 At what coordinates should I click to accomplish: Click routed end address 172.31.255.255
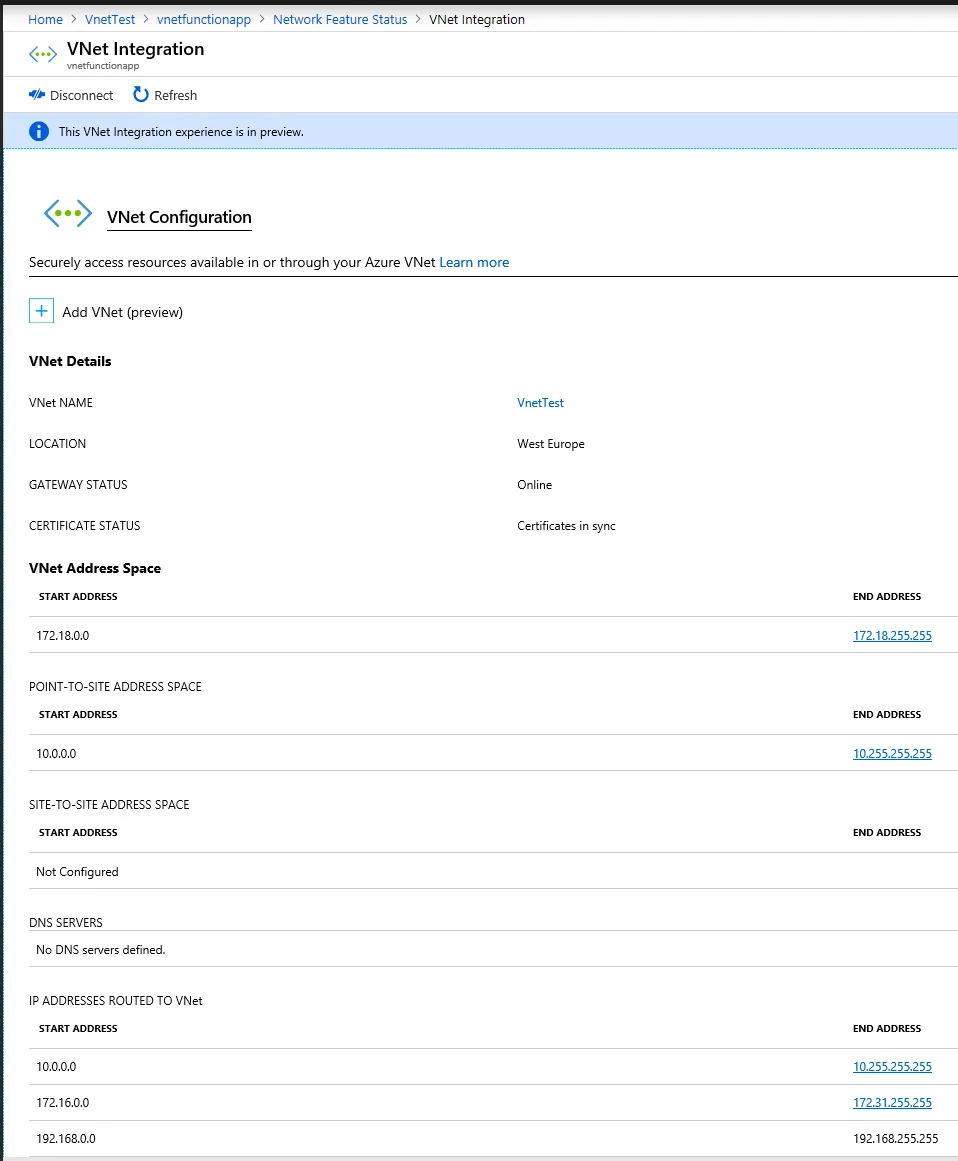click(x=892, y=1102)
